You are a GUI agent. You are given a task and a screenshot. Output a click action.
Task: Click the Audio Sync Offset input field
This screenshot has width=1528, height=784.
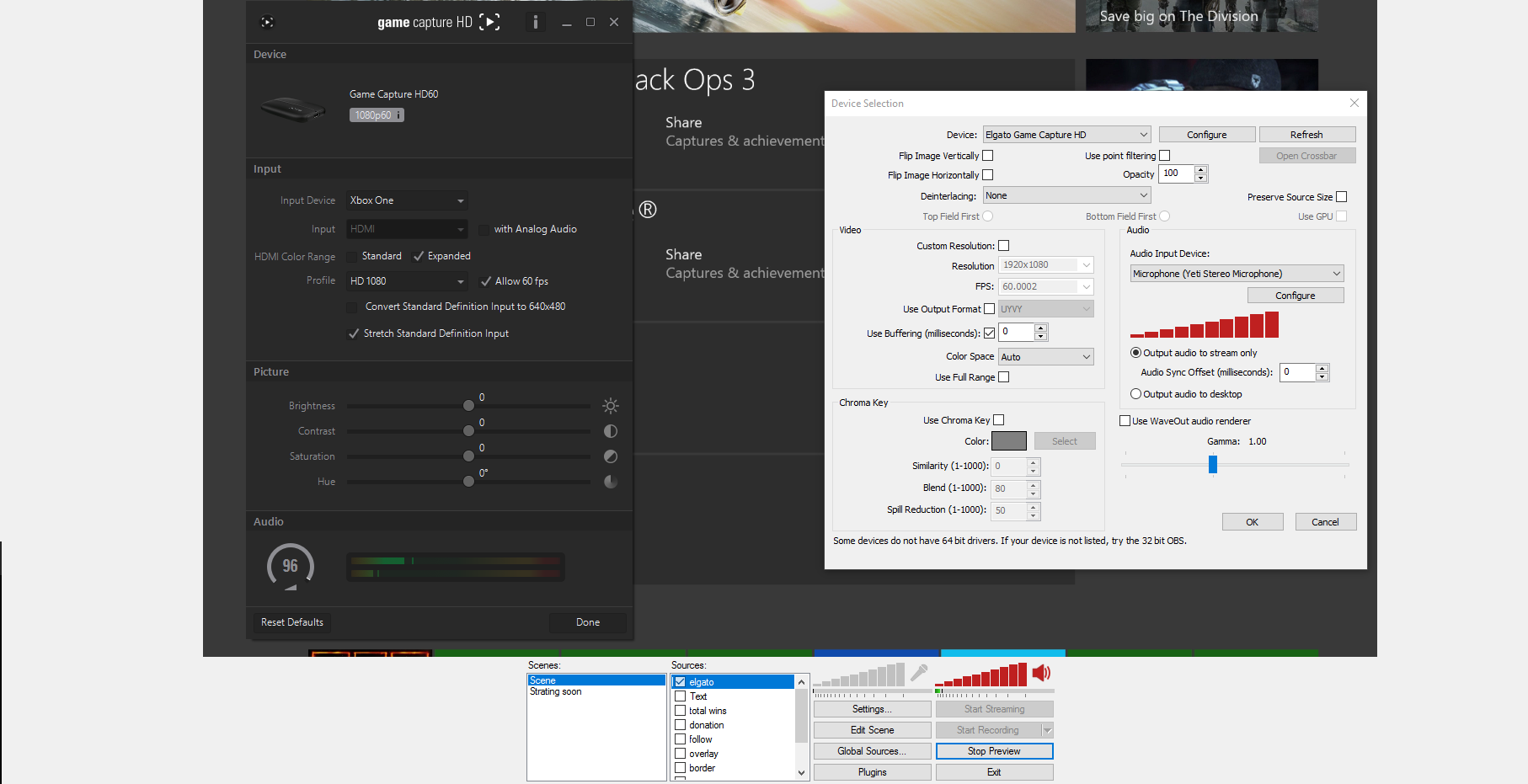tap(1298, 372)
